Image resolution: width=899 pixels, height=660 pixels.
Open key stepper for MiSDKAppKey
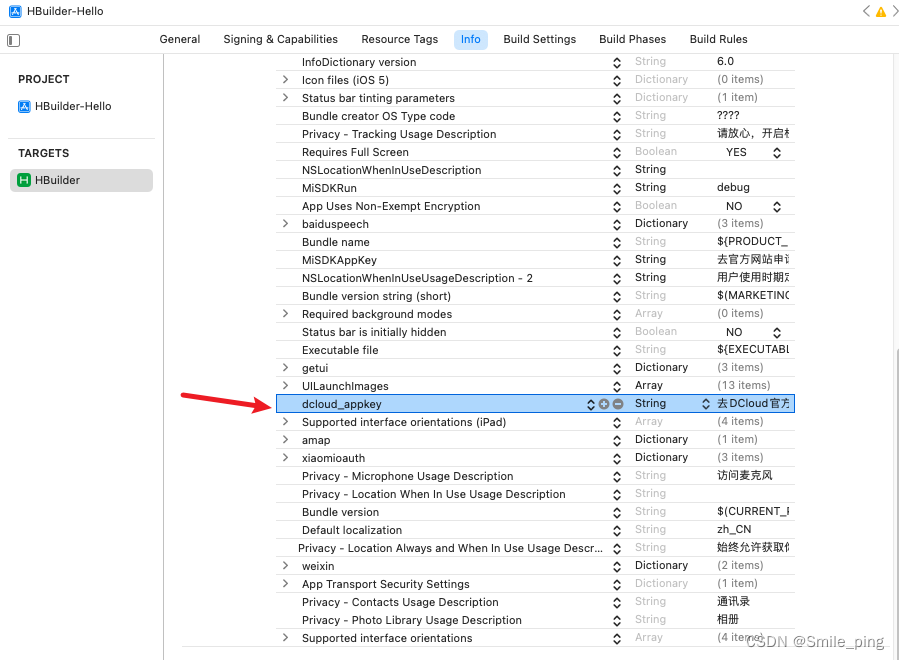click(617, 261)
